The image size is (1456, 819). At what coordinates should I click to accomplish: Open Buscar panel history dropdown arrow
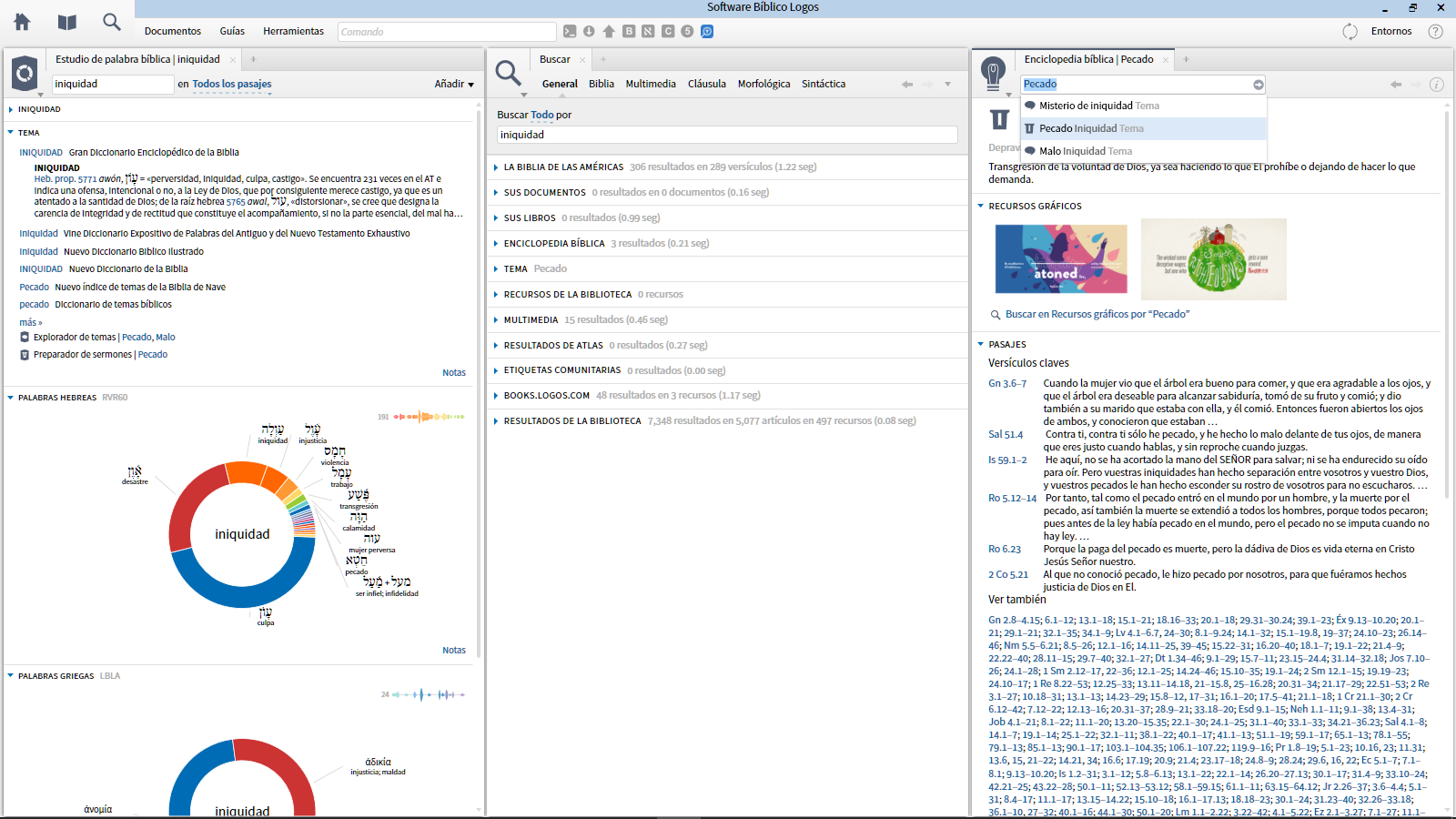click(x=947, y=85)
